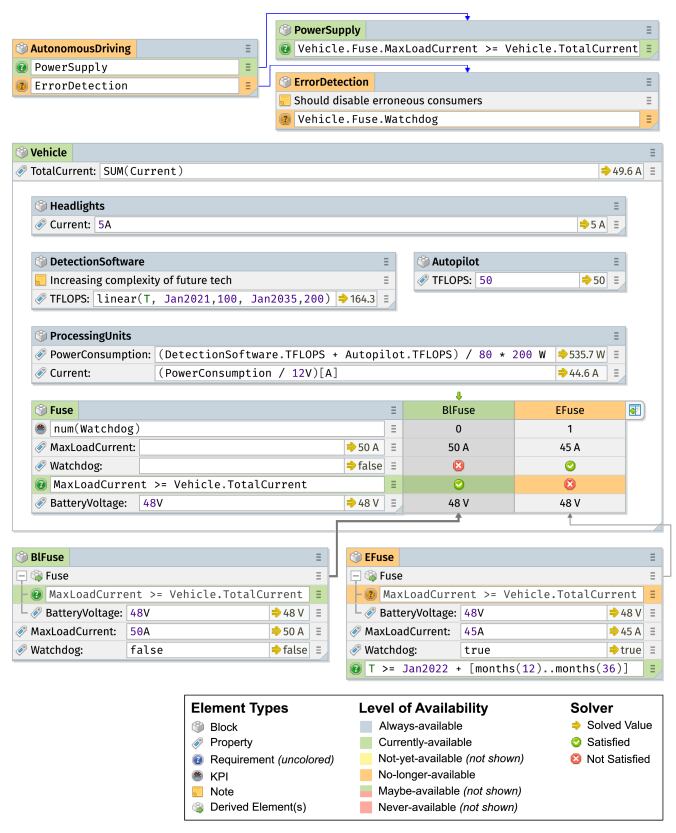This screenshot has height=833, width=676.
Task: Click the BlFuse block cube icon
Action: tap(21, 557)
